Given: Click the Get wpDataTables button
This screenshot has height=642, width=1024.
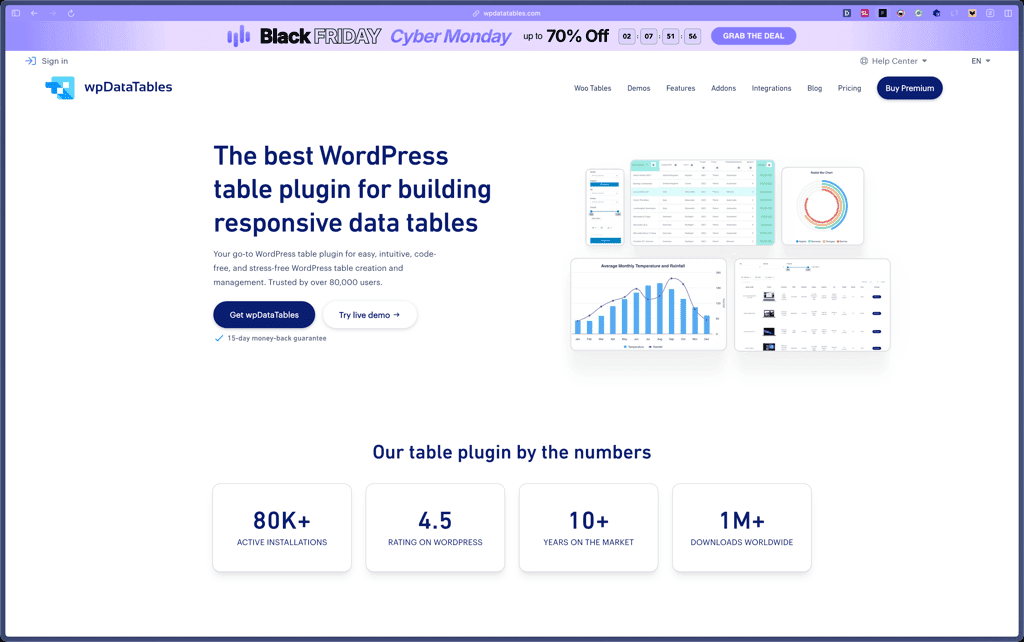Looking at the screenshot, I should point(263,314).
